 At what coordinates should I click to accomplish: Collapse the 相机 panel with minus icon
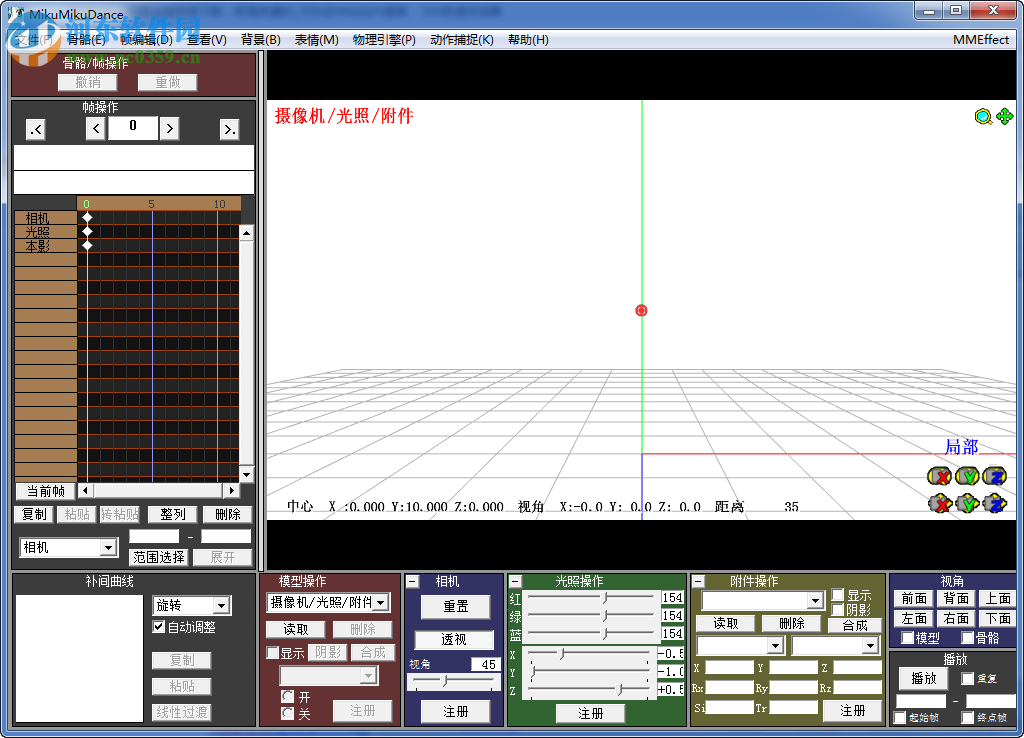[x=412, y=581]
